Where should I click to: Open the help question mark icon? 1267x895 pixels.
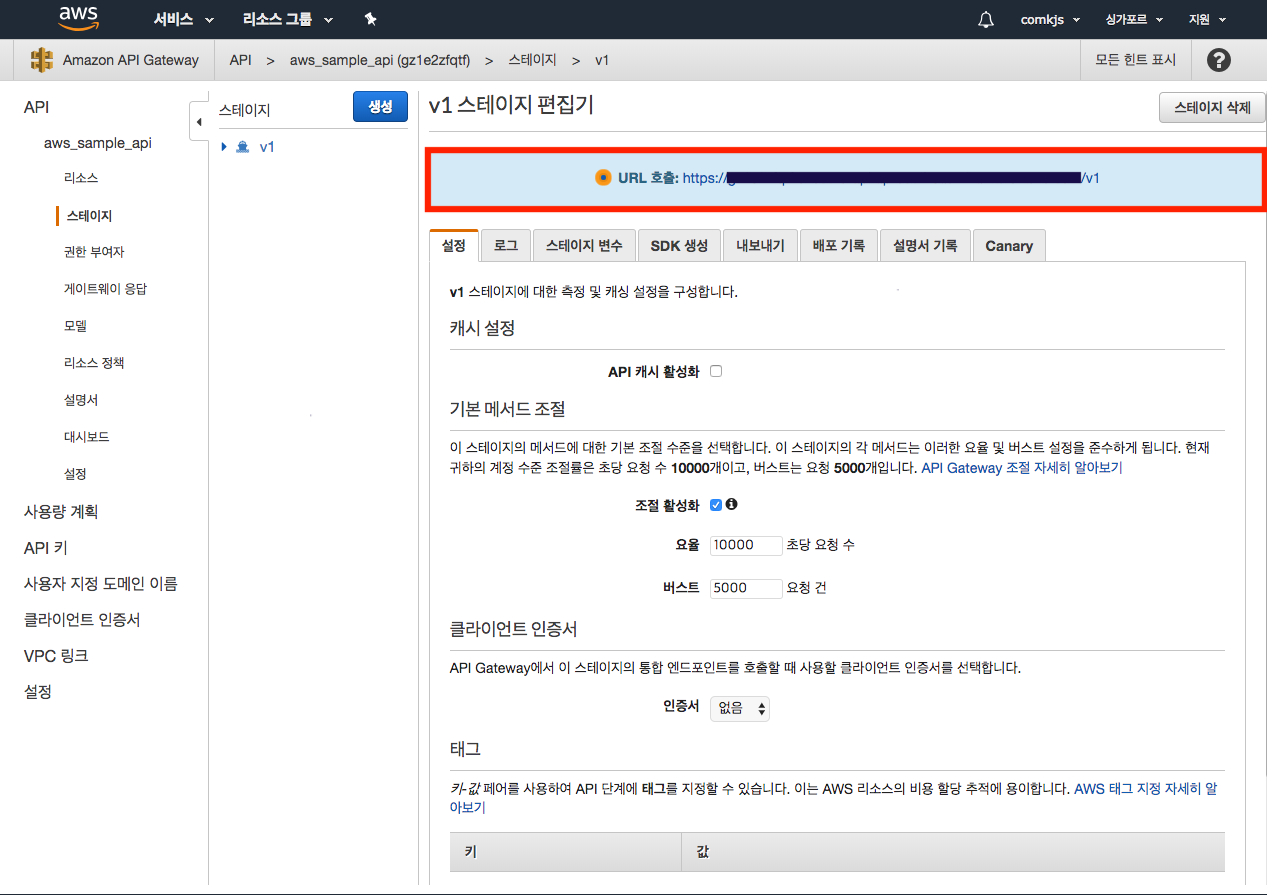[x=1218, y=60]
